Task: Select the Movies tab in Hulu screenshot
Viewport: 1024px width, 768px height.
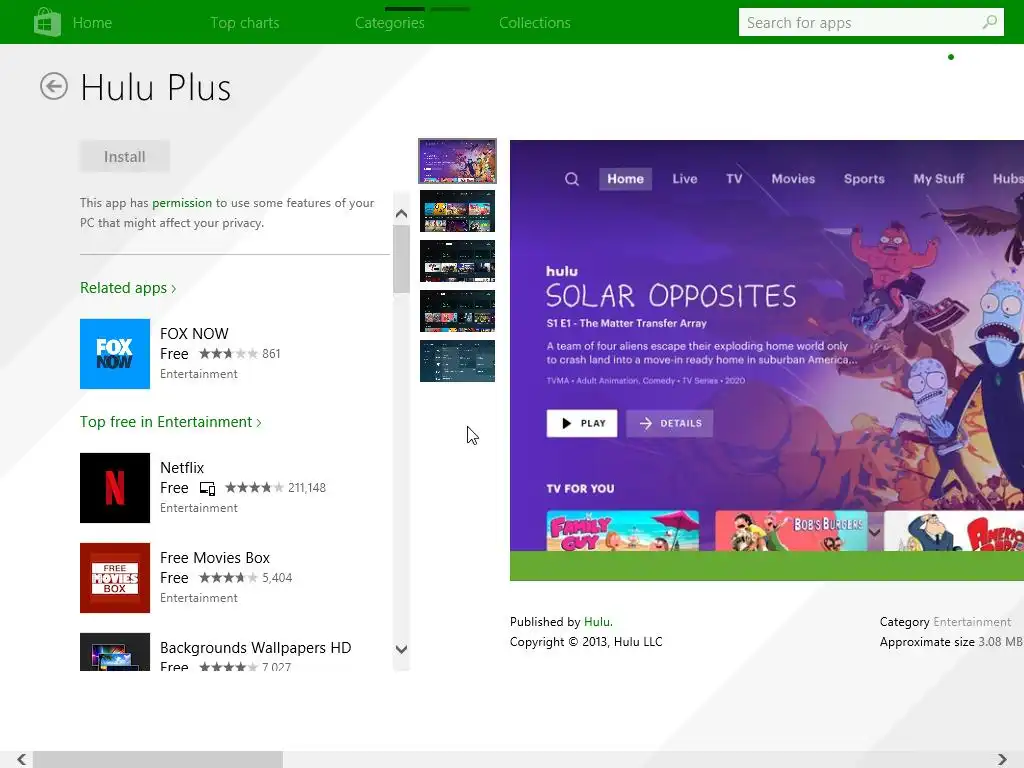Action: coord(793,179)
